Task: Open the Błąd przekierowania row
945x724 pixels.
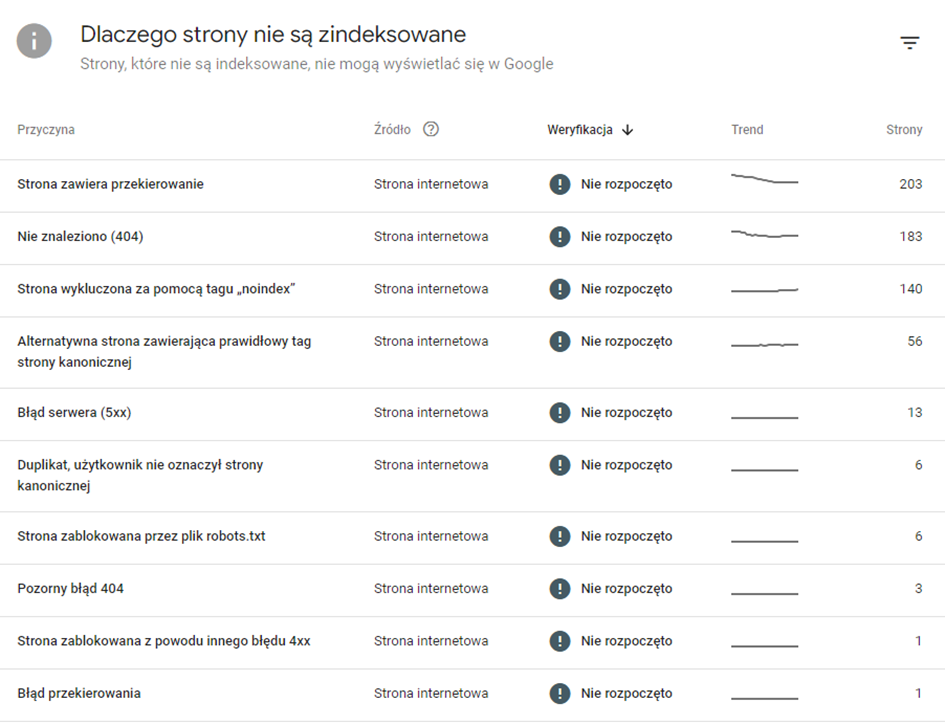Action: [x=472, y=695]
